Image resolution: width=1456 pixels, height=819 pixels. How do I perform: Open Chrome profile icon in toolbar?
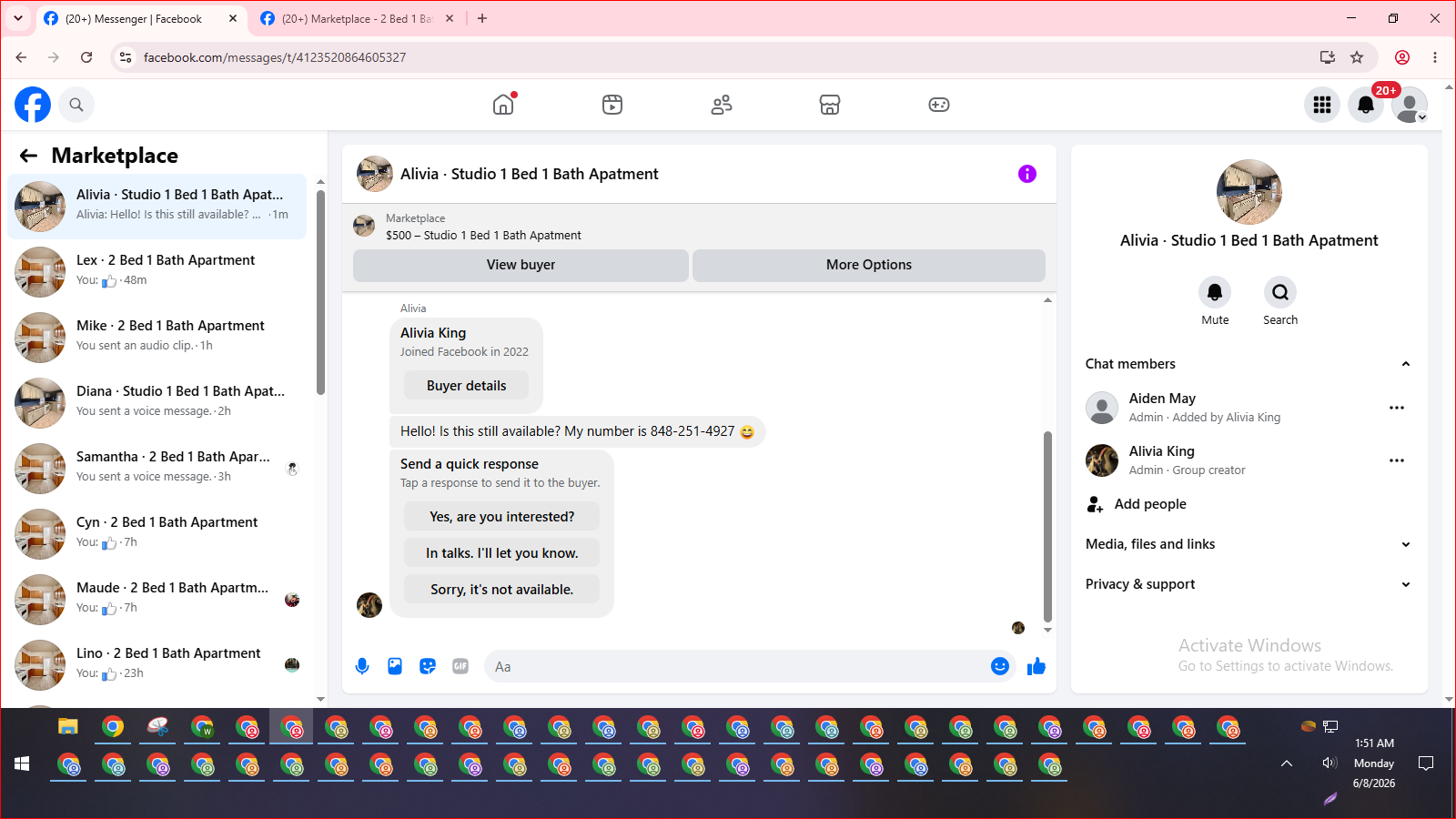point(1402,57)
